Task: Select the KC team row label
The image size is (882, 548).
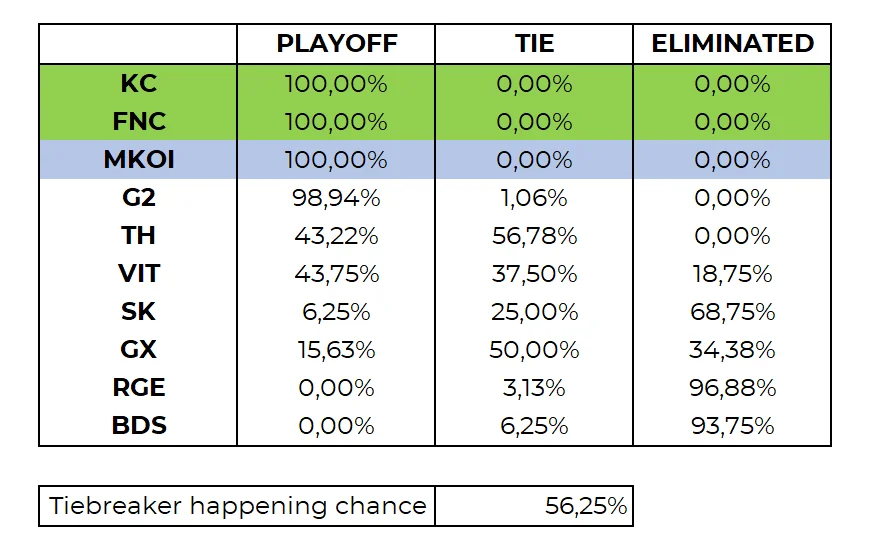Action: [x=138, y=84]
